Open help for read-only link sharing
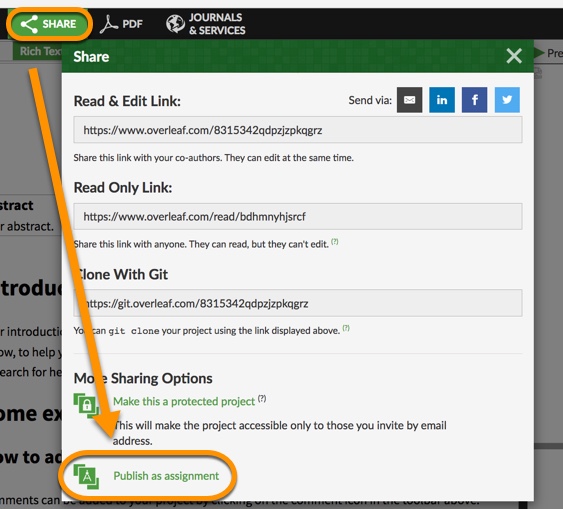This screenshot has width=563, height=509. [x=335, y=242]
